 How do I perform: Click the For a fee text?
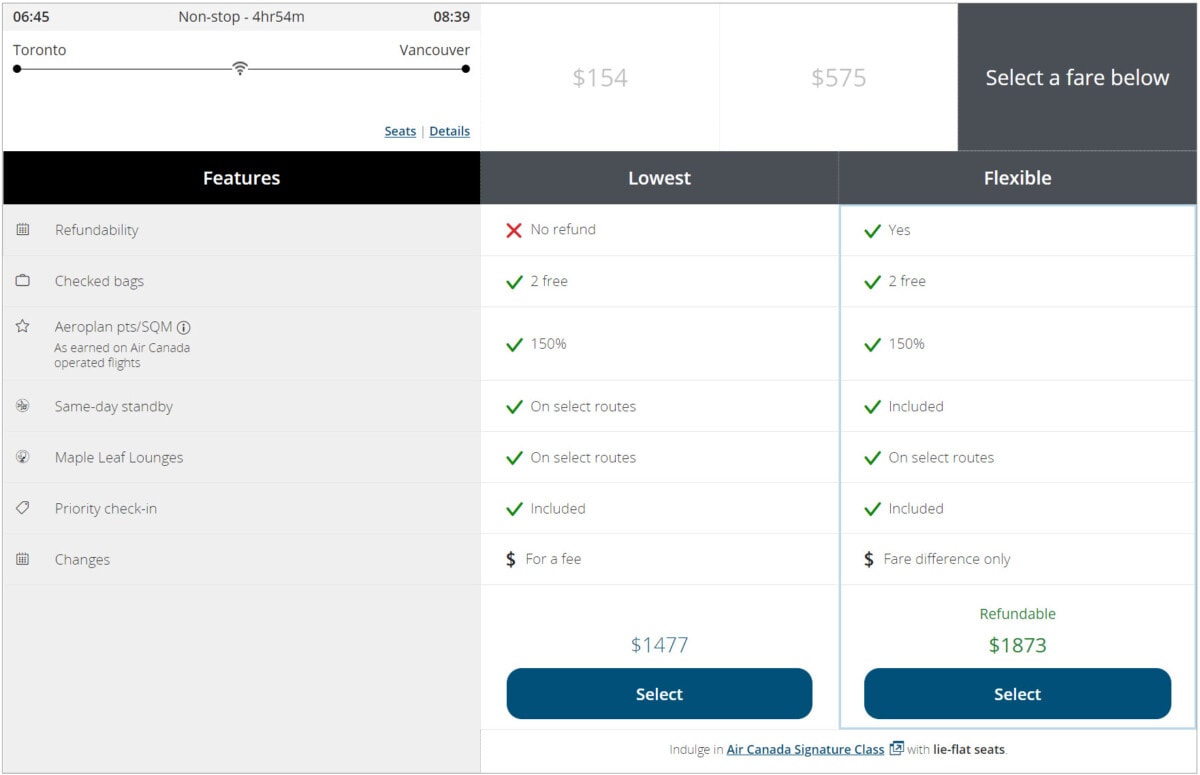553,559
